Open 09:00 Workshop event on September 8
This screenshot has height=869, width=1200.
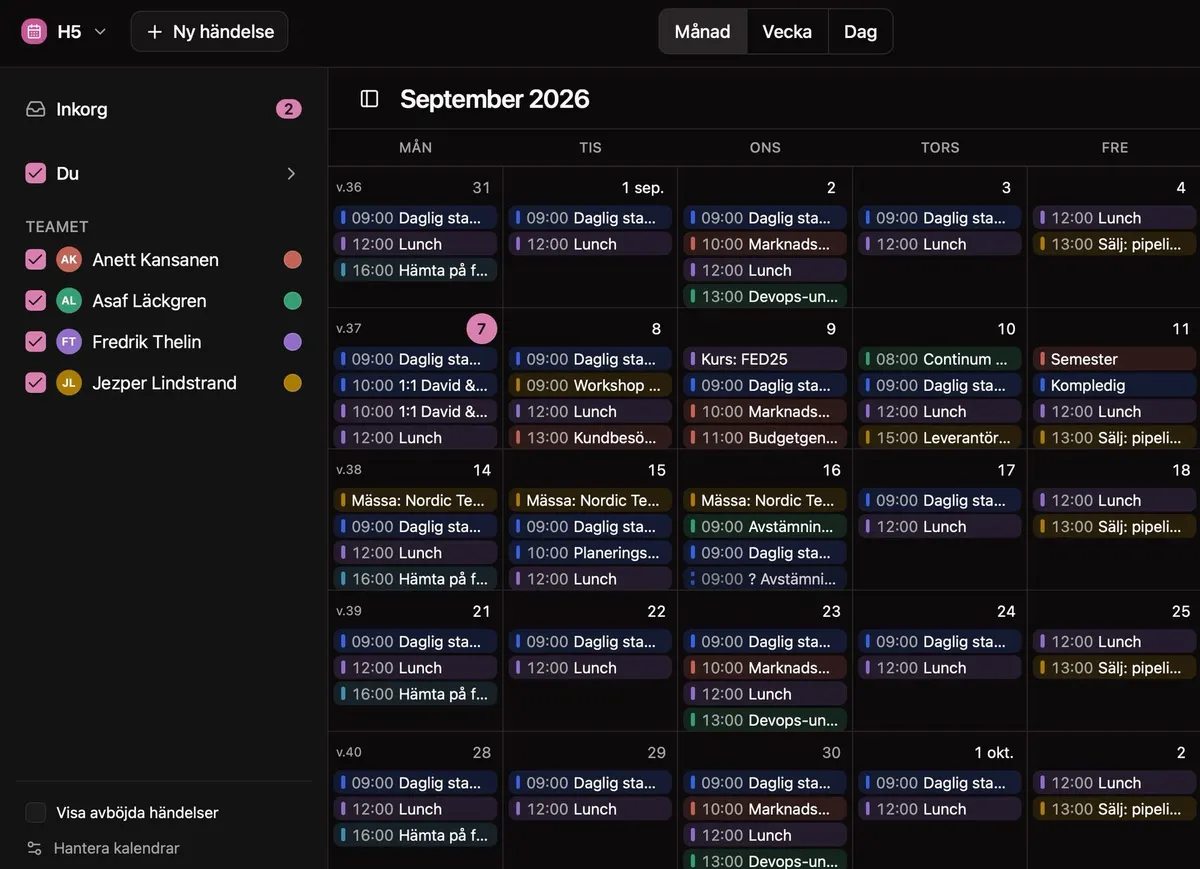590,385
